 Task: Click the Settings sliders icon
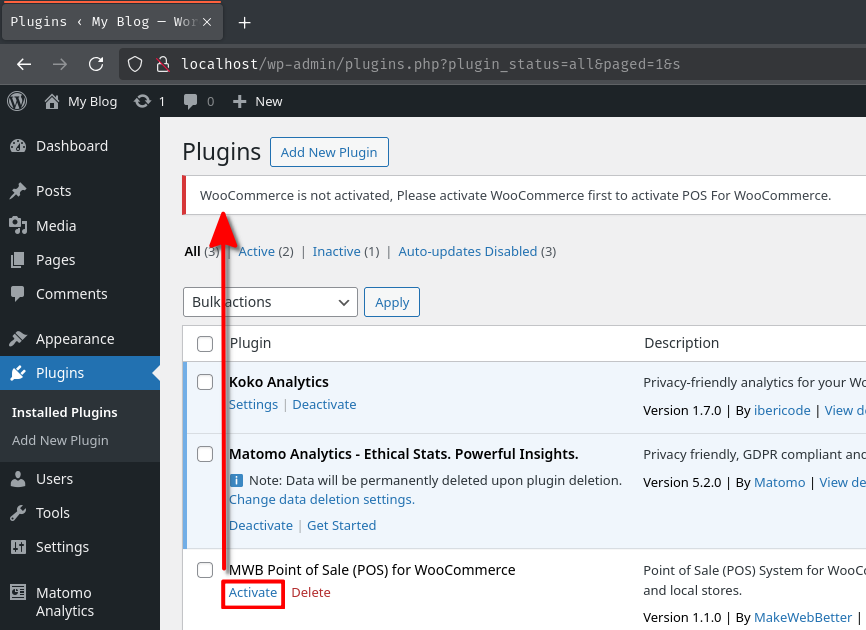click(18, 547)
